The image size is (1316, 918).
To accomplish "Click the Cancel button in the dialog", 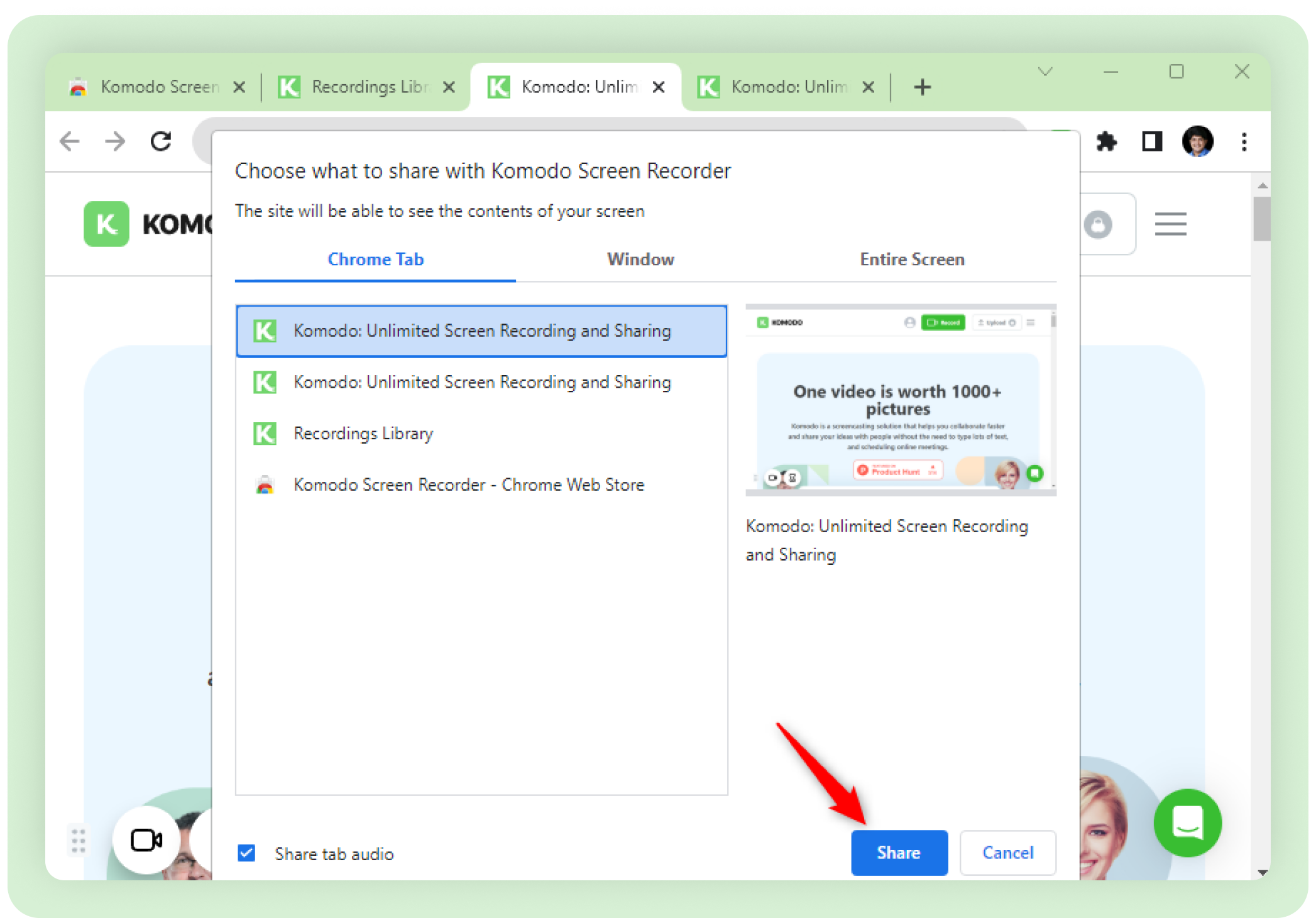I will [x=1007, y=852].
